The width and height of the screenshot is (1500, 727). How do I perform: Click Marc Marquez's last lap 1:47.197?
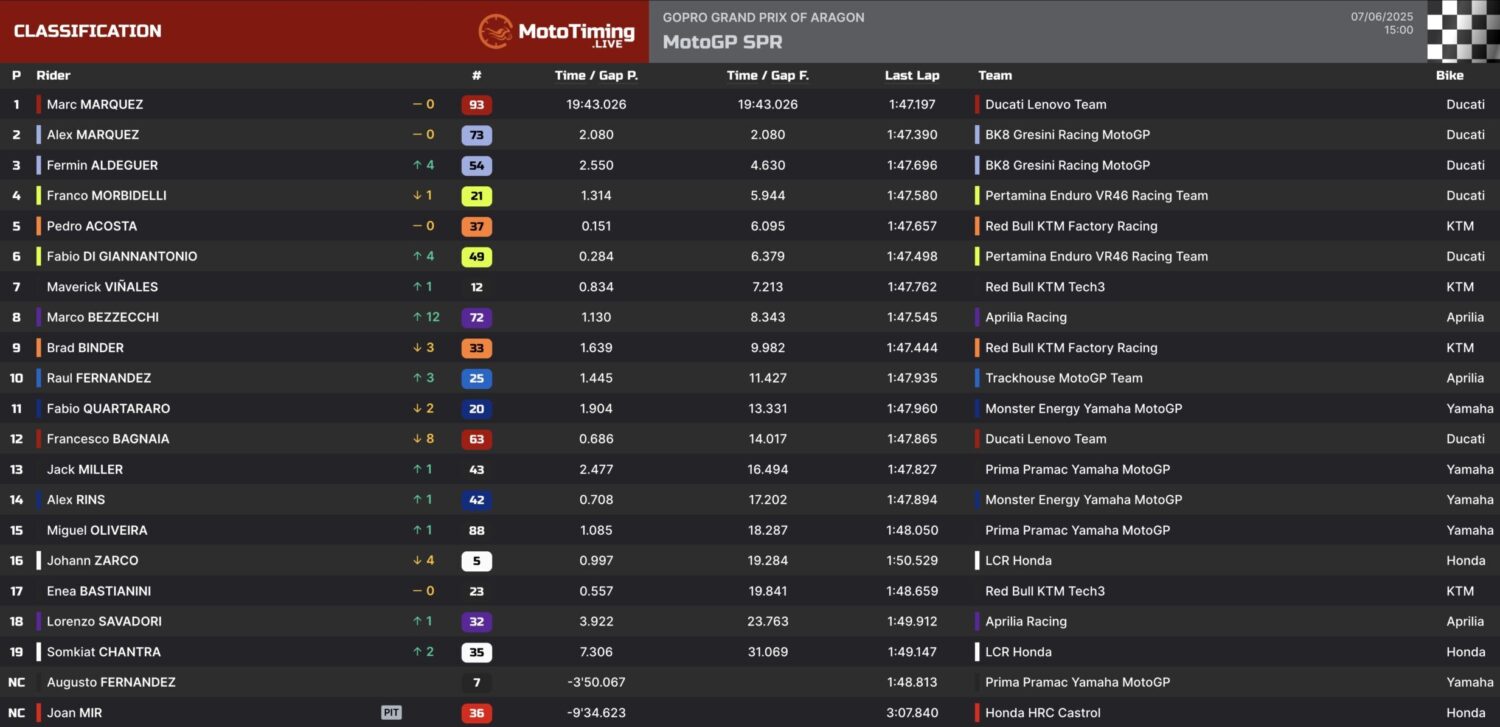[912, 104]
